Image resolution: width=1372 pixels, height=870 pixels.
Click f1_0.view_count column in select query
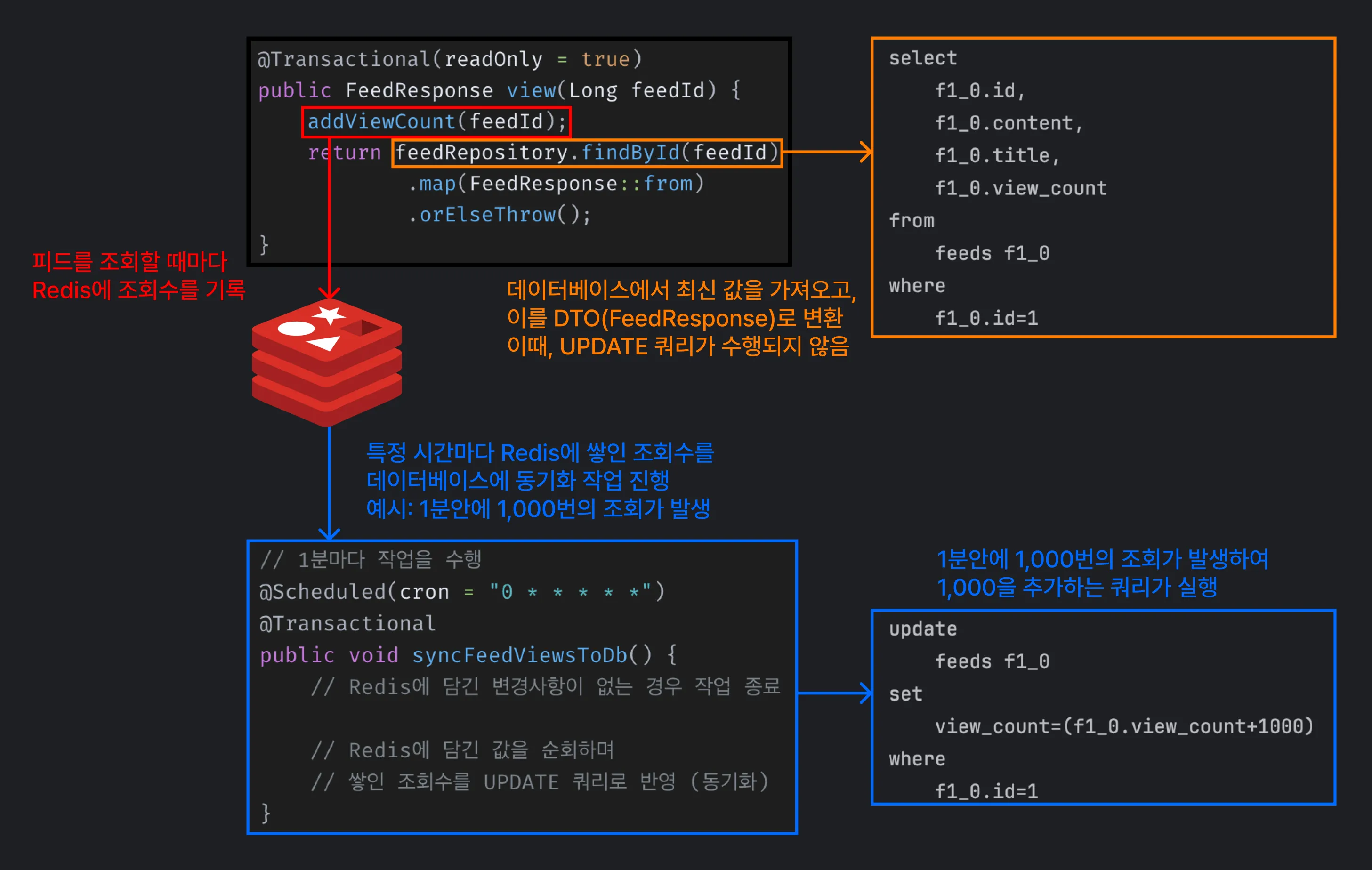(x=1020, y=188)
